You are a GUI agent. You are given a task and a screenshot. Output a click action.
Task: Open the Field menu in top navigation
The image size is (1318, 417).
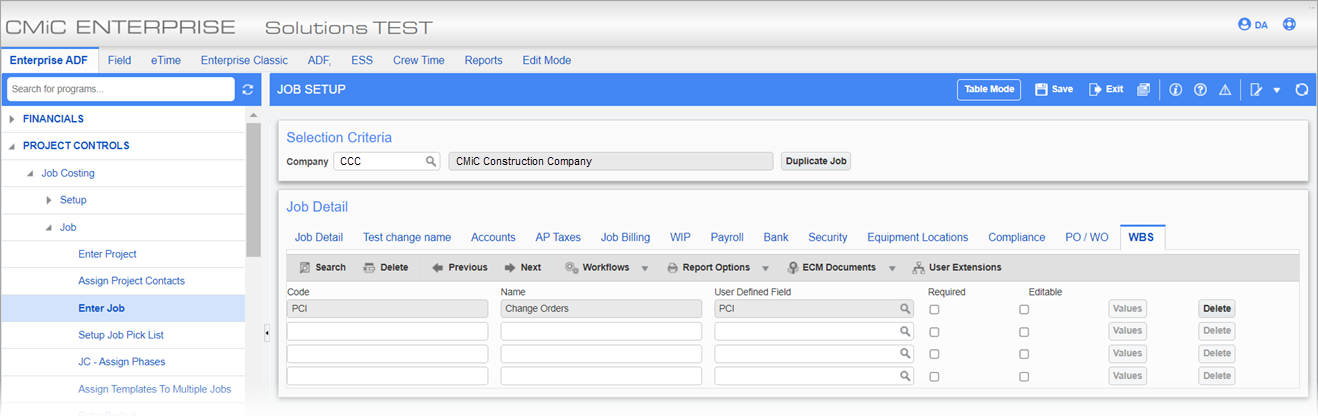point(120,60)
